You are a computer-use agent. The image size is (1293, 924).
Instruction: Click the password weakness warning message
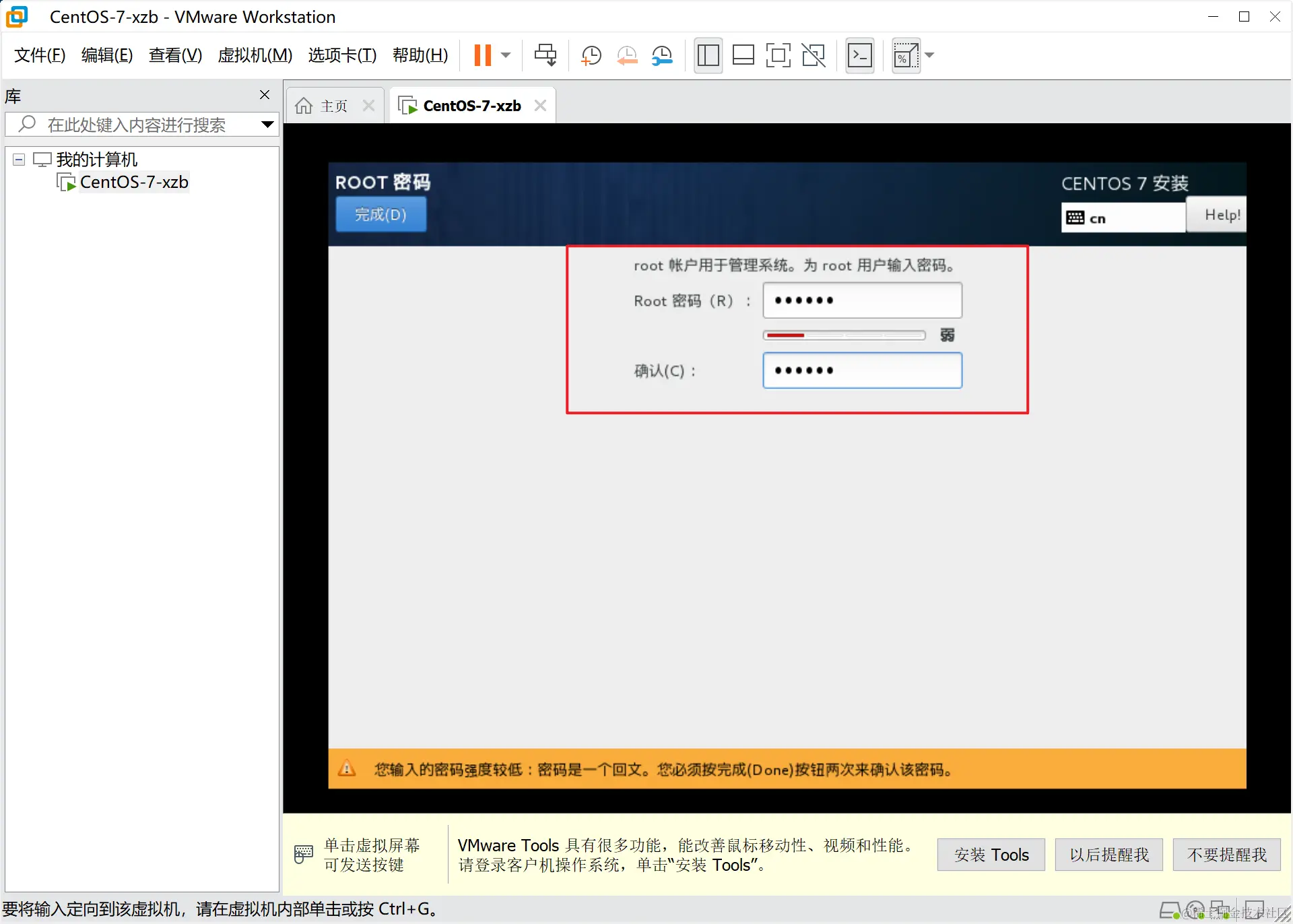pos(663,769)
